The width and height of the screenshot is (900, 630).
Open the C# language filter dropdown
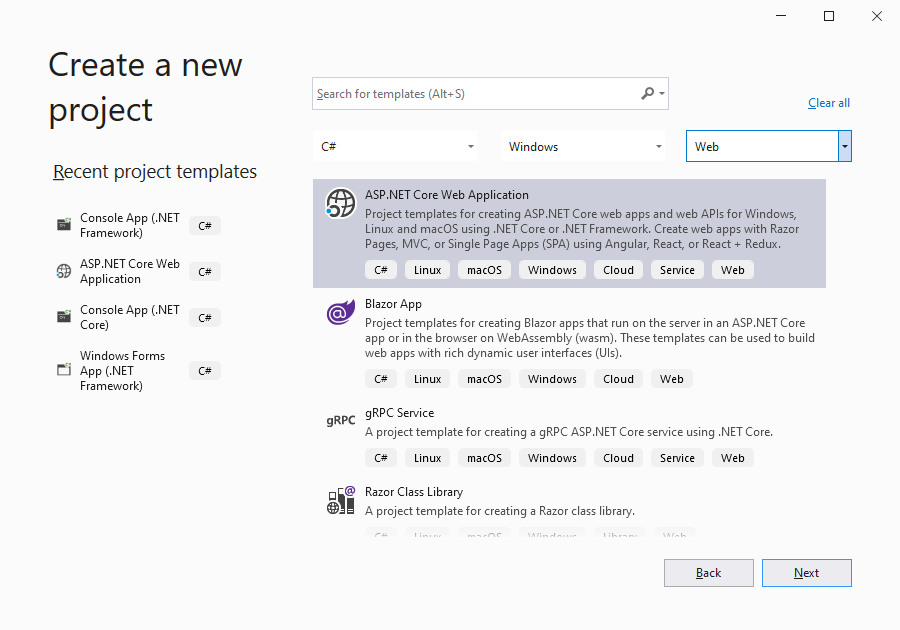click(395, 146)
